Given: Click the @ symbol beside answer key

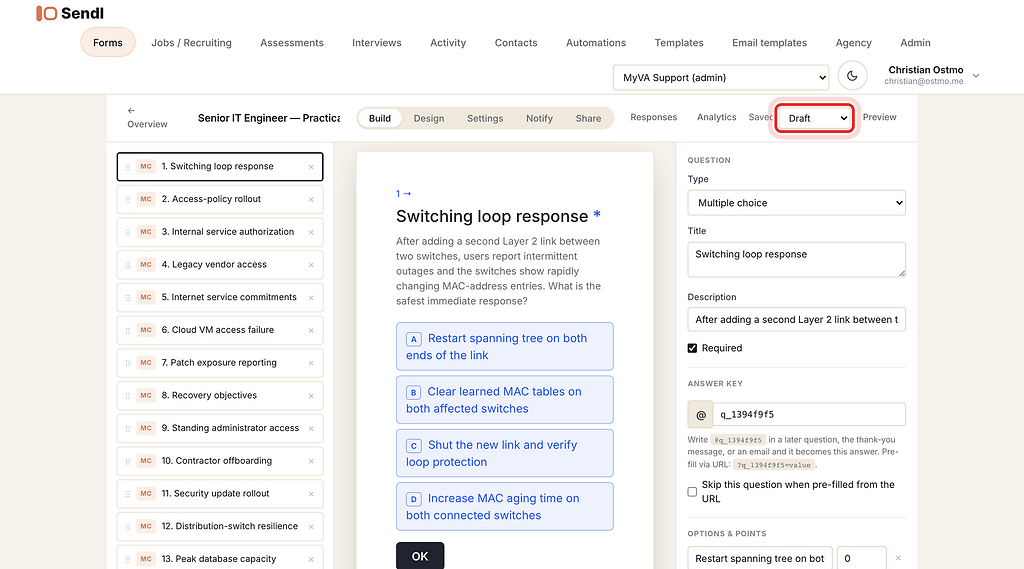Looking at the screenshot, I should [x=701, y=415].
